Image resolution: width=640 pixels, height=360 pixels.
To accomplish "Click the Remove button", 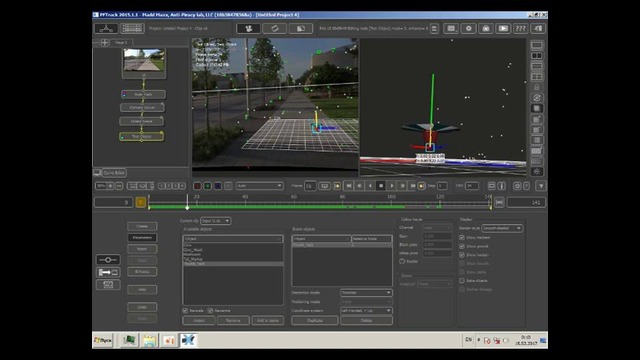I will coord(233,321).
